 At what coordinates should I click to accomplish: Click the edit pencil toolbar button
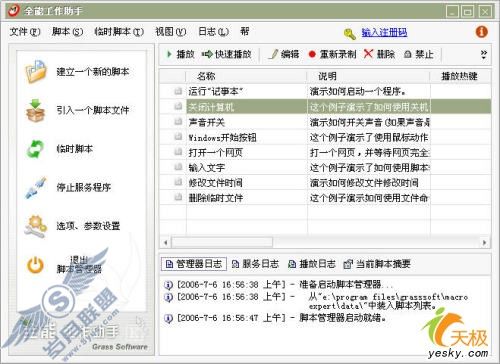[x=284, y=54]
